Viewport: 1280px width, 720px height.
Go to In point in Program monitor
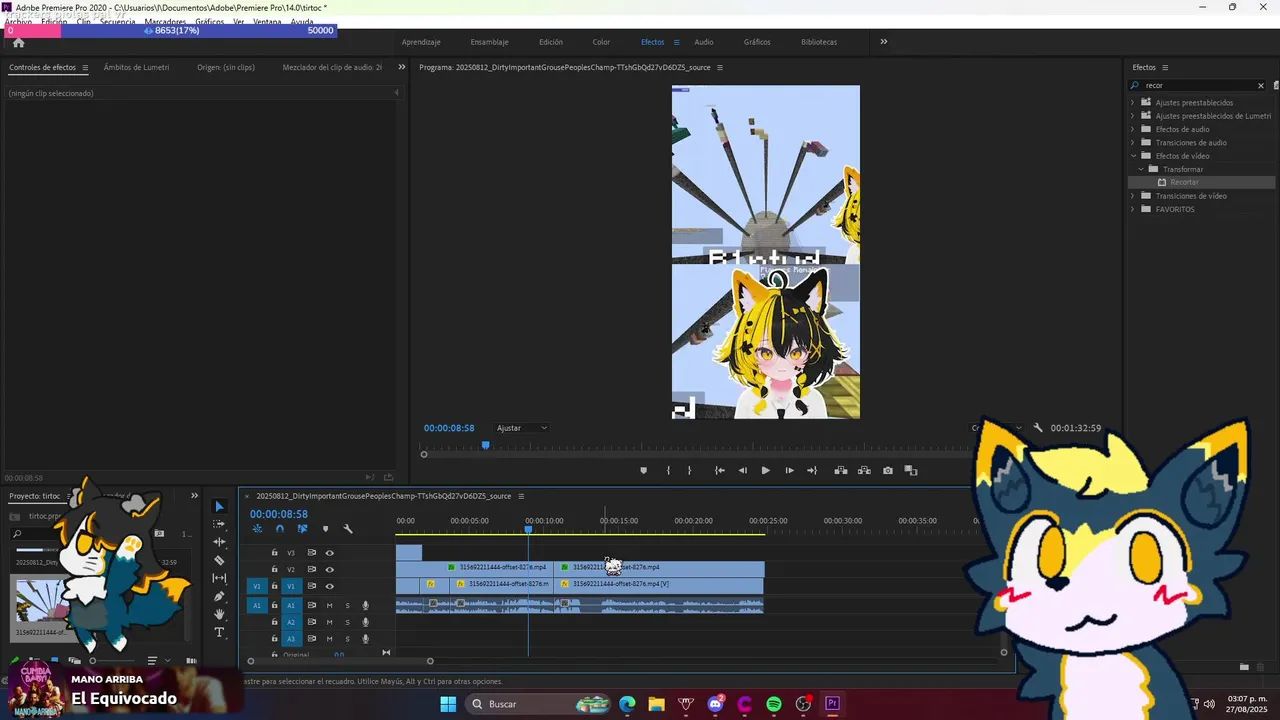click(719, 470)
